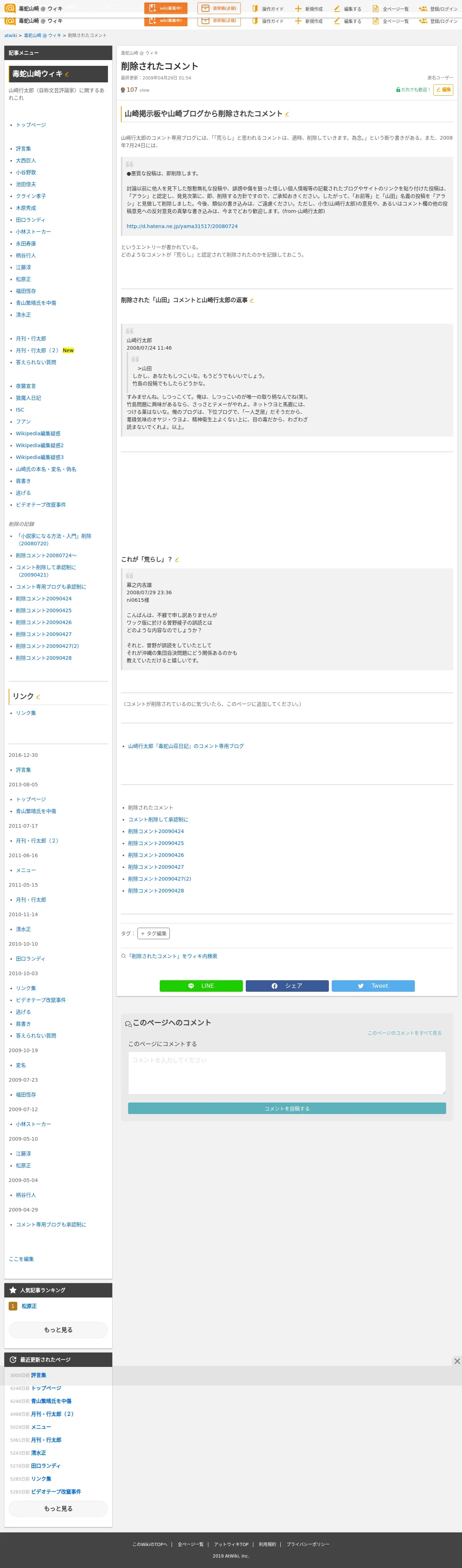
Task: Click the orange 編集 button below 匿名ユーザー
Action: click(443, 90)
